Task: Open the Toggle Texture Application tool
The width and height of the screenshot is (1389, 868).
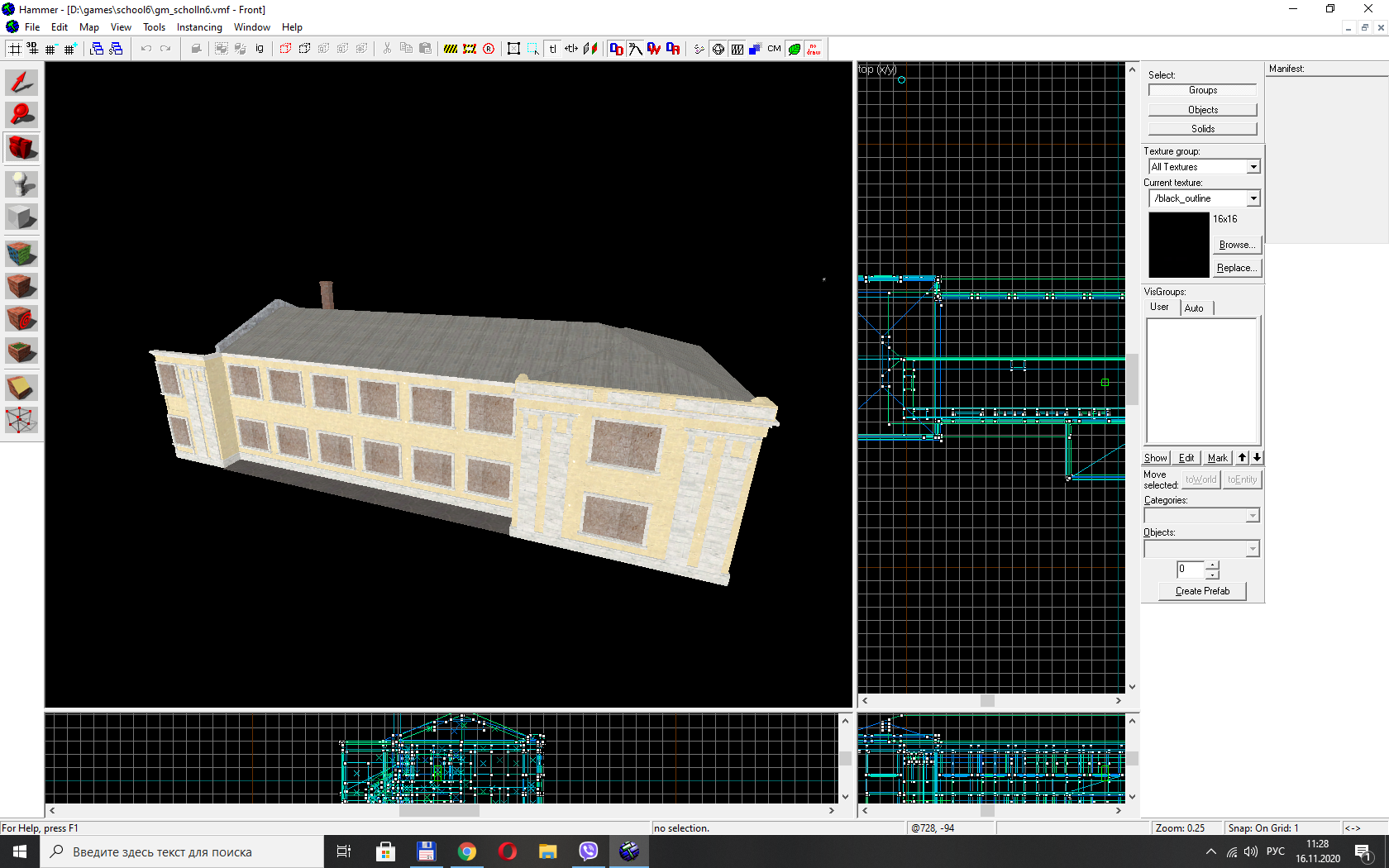Action: tap(21, 253)
